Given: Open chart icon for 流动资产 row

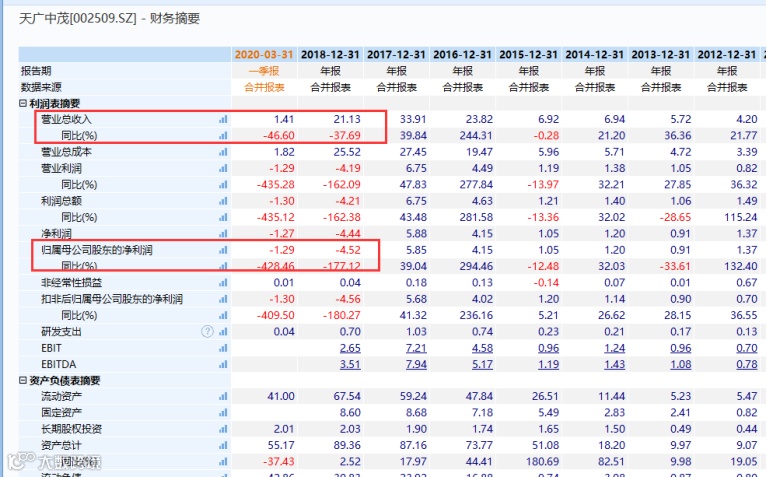Looking at the screenshot, I should 223,396.
